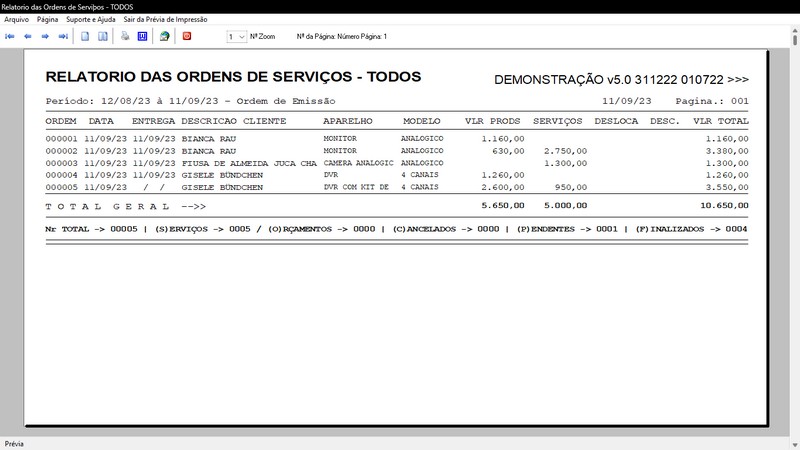Click the Nr TOTAL -> 00005 summary
800x450 pixels.
(91, 229)
